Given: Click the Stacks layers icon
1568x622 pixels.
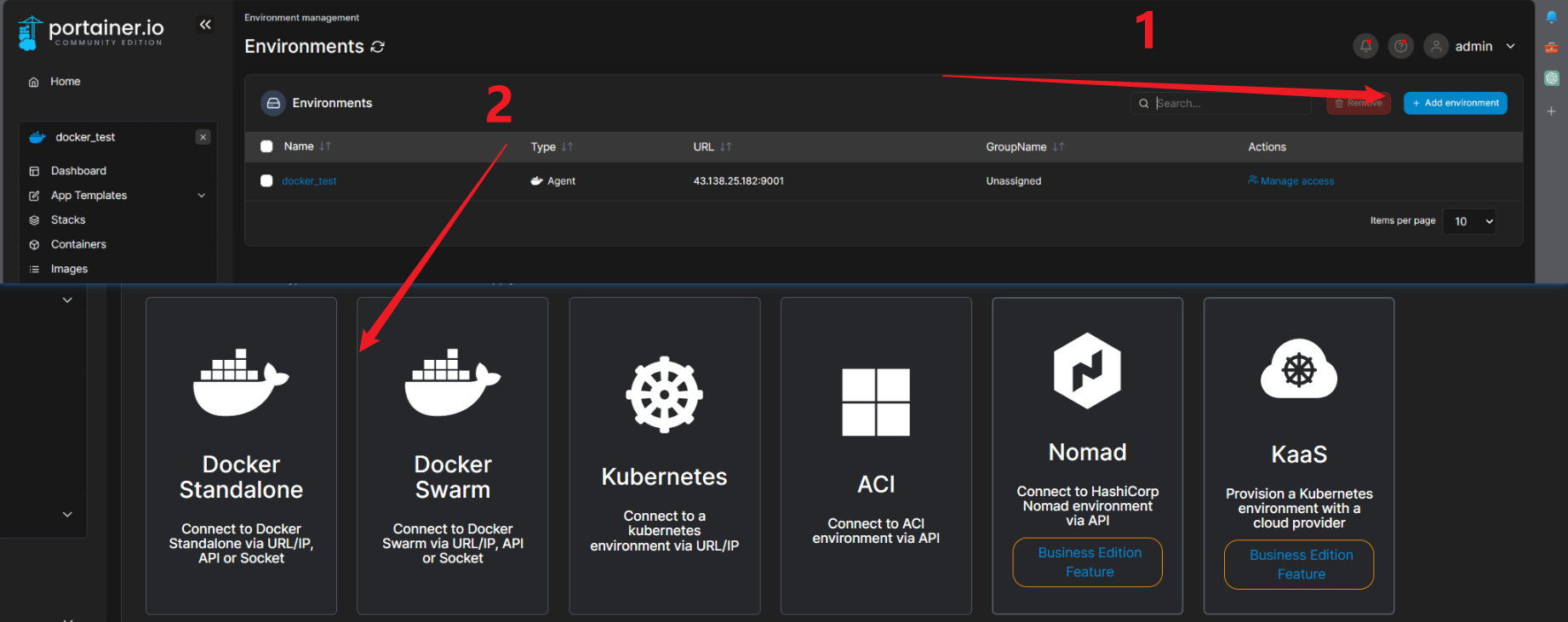Looking at the screenshot, I should click(x=34, y=220).
